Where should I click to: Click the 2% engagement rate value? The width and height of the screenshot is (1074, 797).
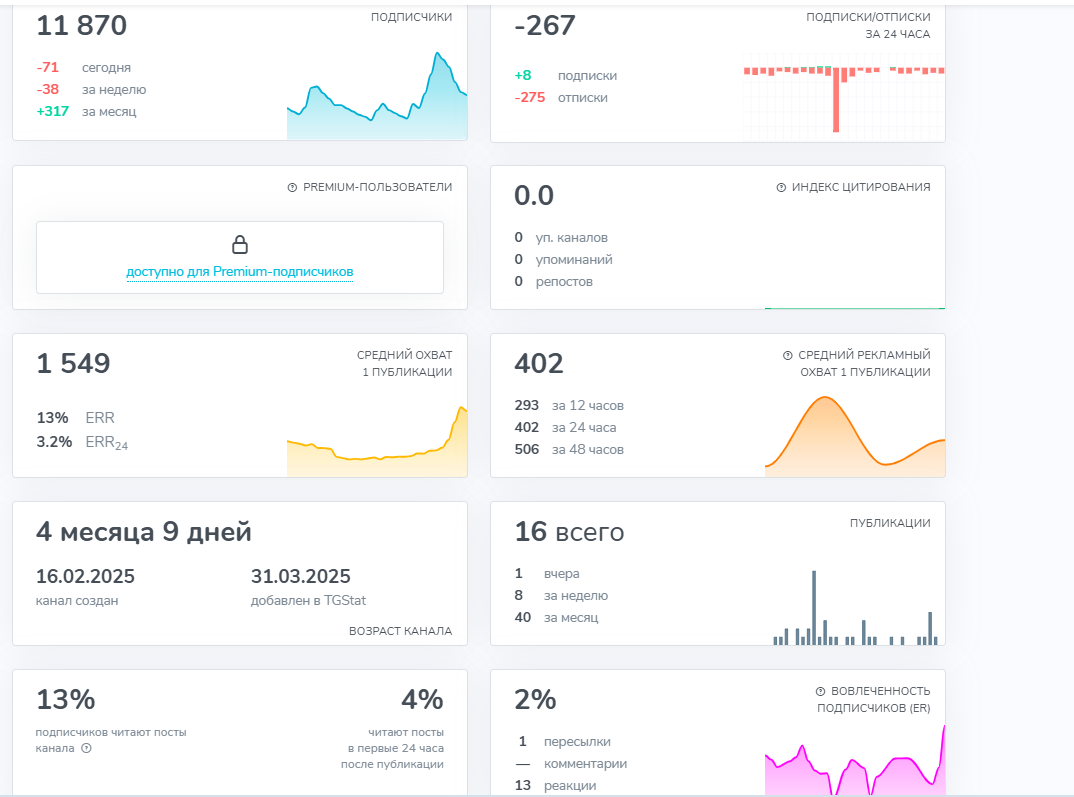(535, 700)
